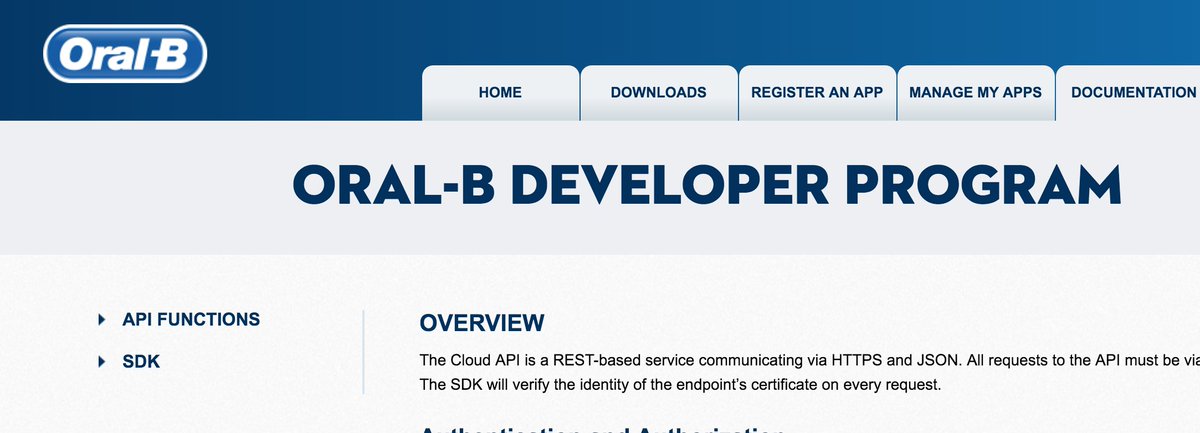This screenshot has height=433, width=1200.
Task: Click the Oral-B logo
Action: coord(125,55)
